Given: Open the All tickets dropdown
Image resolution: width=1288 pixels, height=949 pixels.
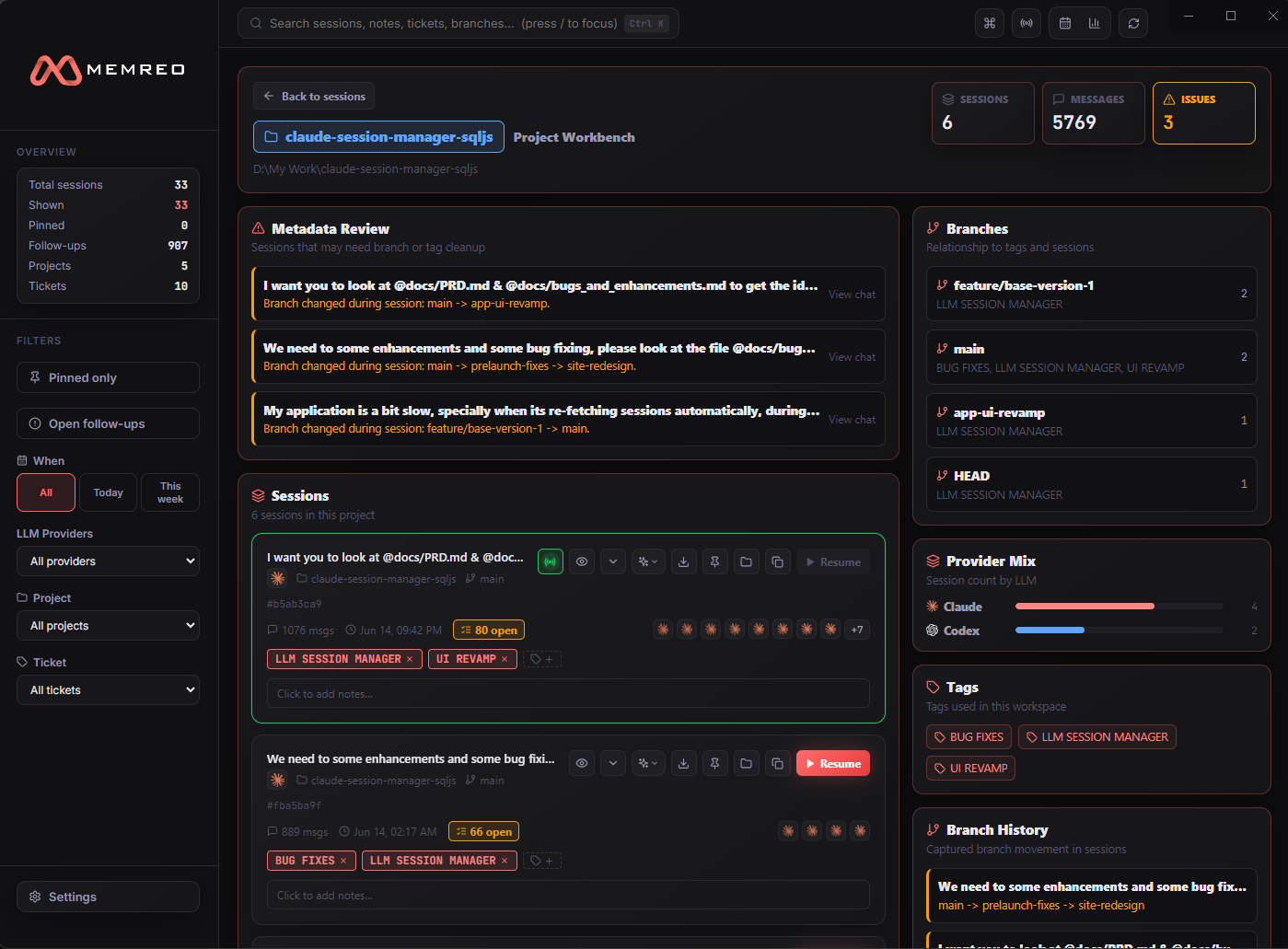Looking at the screenshot, I should (109, 690).
